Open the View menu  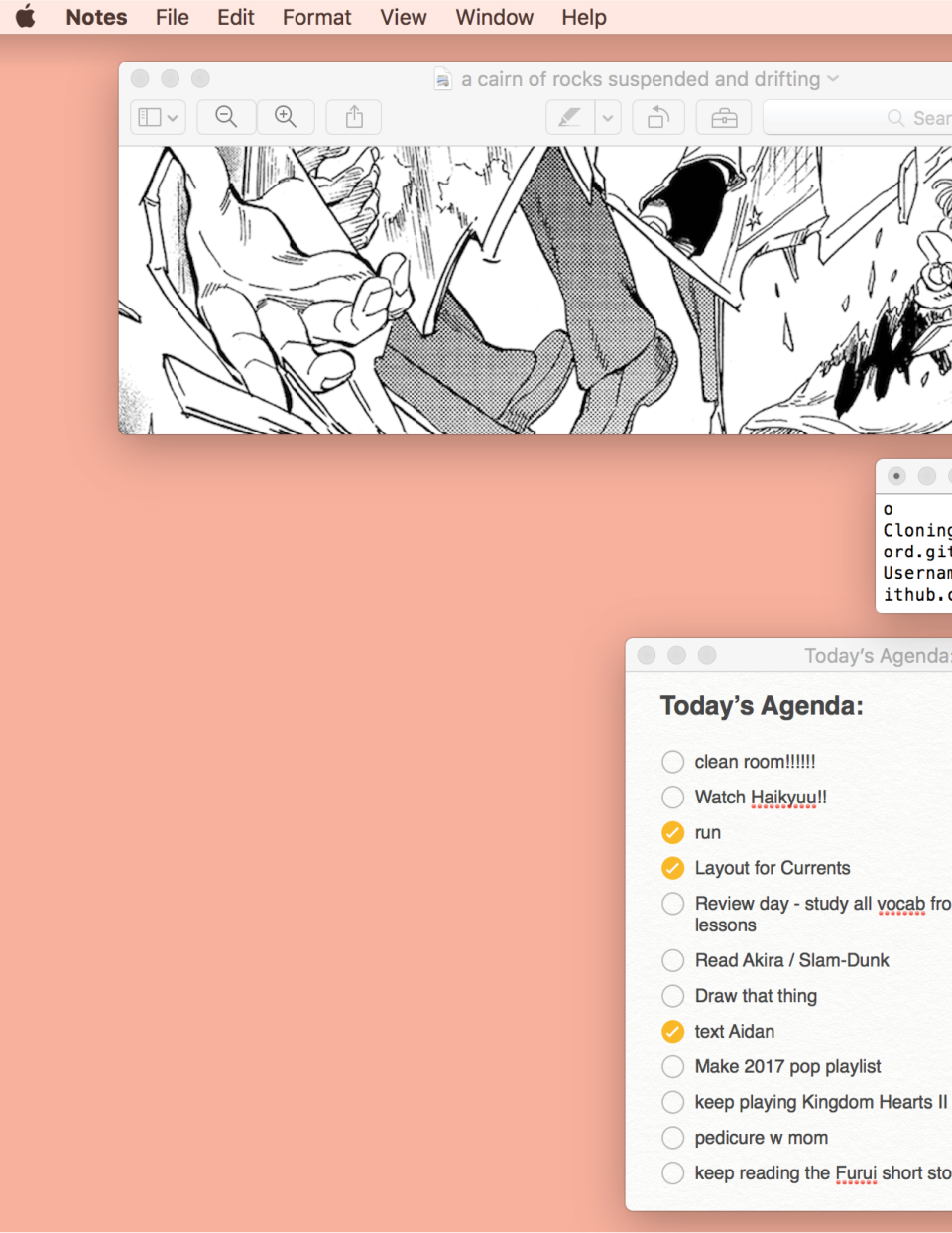(x=404, y=17)
